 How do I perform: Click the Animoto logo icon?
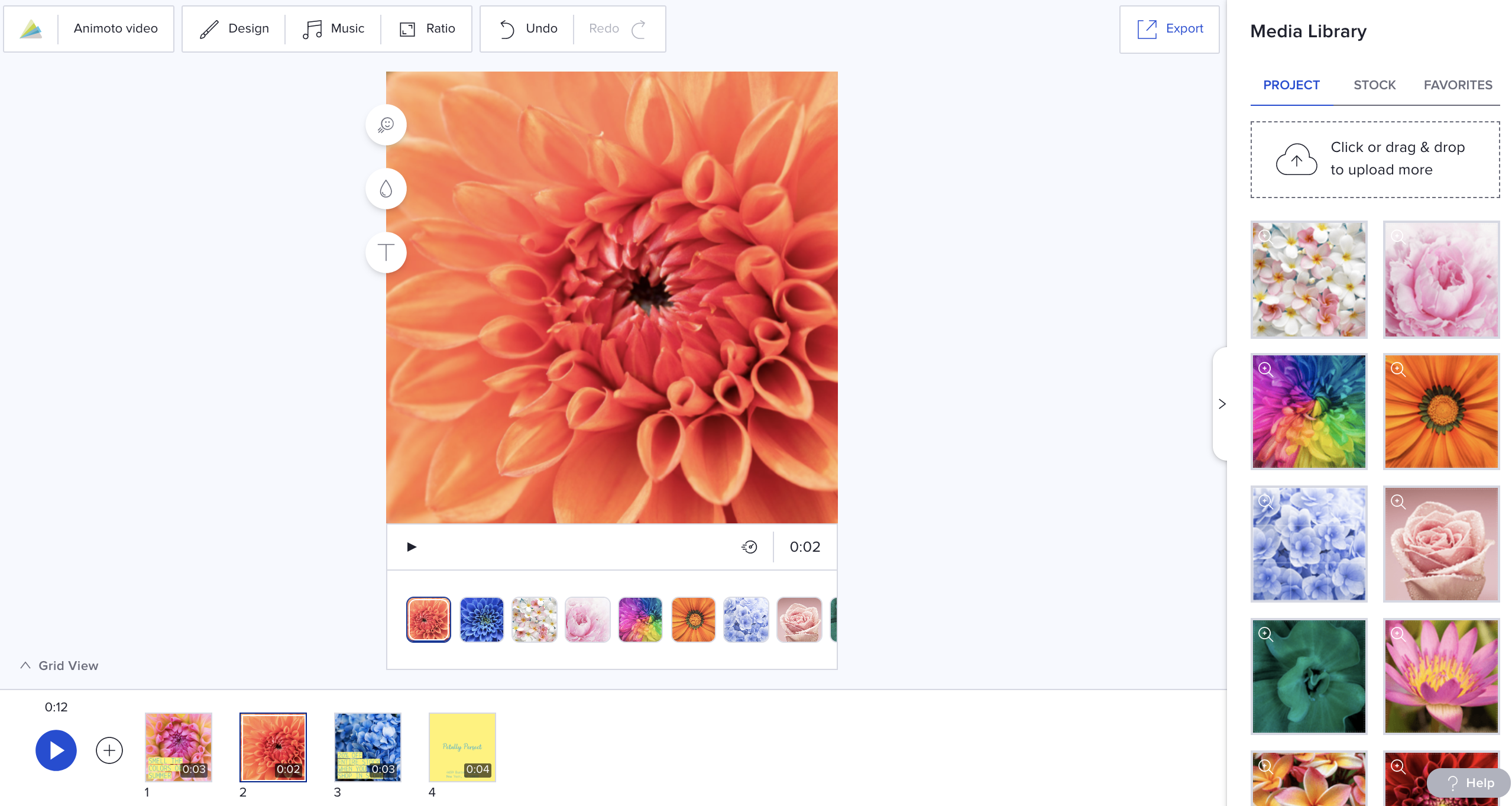coord(31,29)
